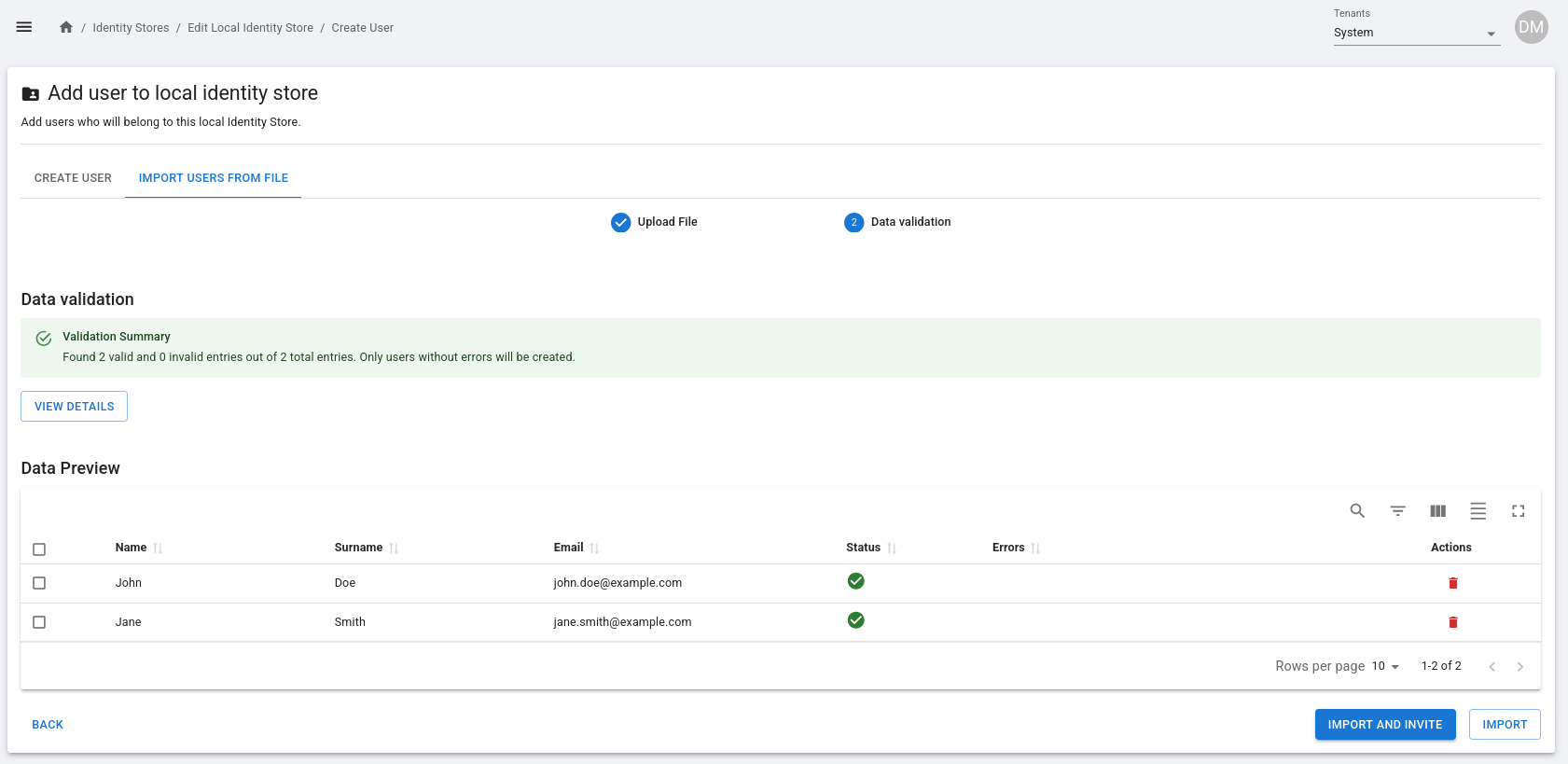The height and width of the screenshot is (764, 1568).
Task: Open show/hide columns icon
Action: [1437, 511]
